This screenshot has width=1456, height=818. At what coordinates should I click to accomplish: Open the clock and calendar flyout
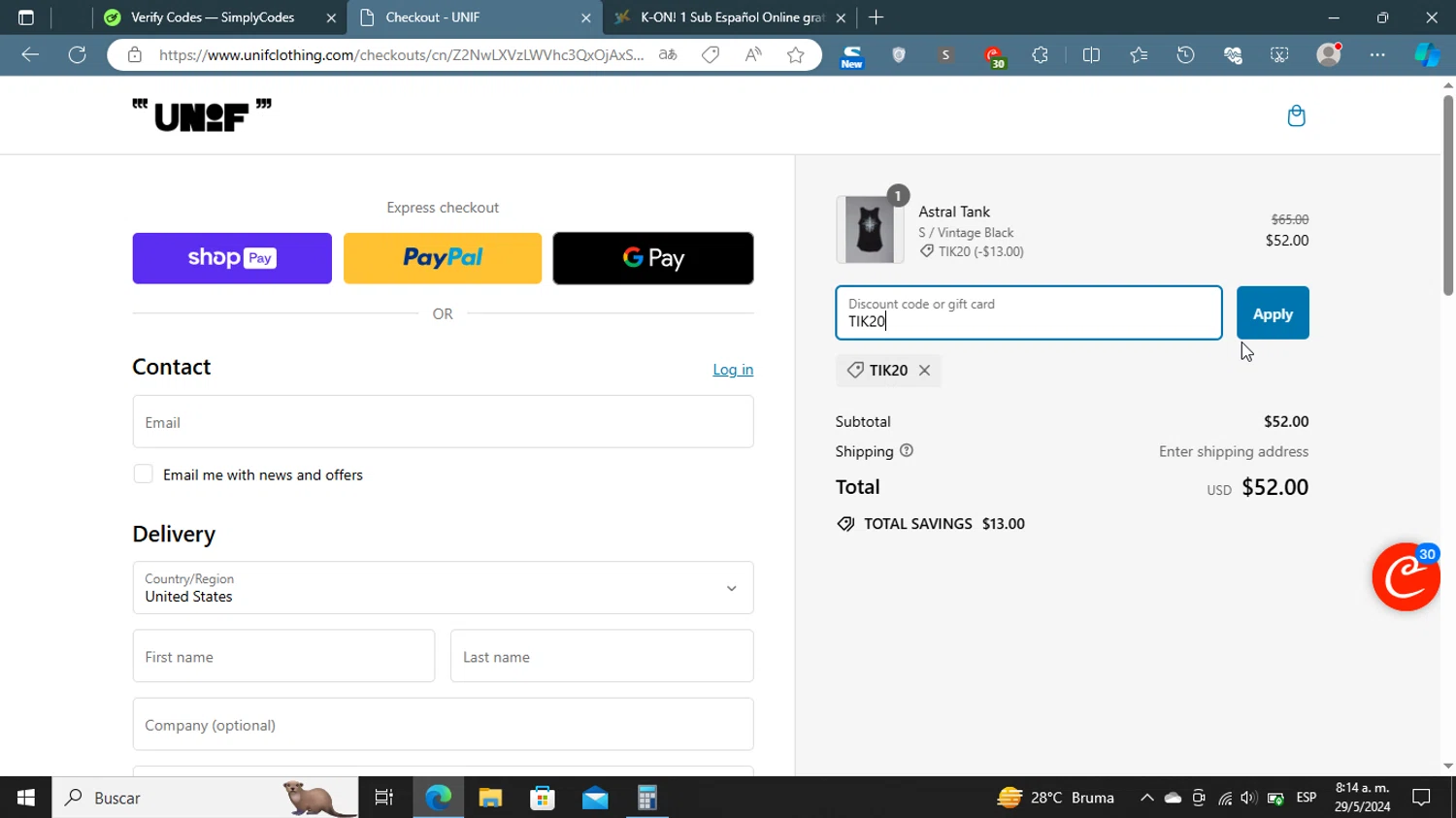[1362, 798]
